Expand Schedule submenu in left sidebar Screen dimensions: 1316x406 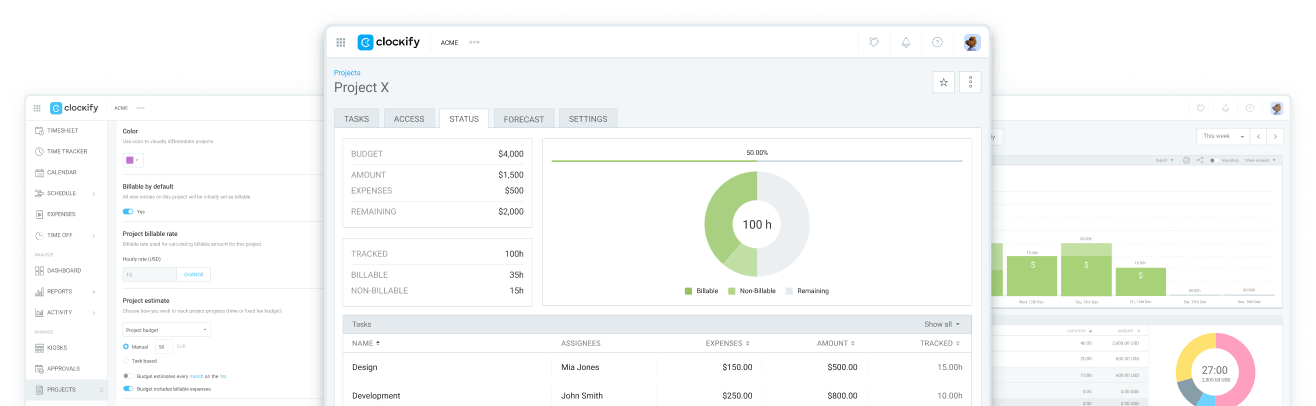(95, 193)
